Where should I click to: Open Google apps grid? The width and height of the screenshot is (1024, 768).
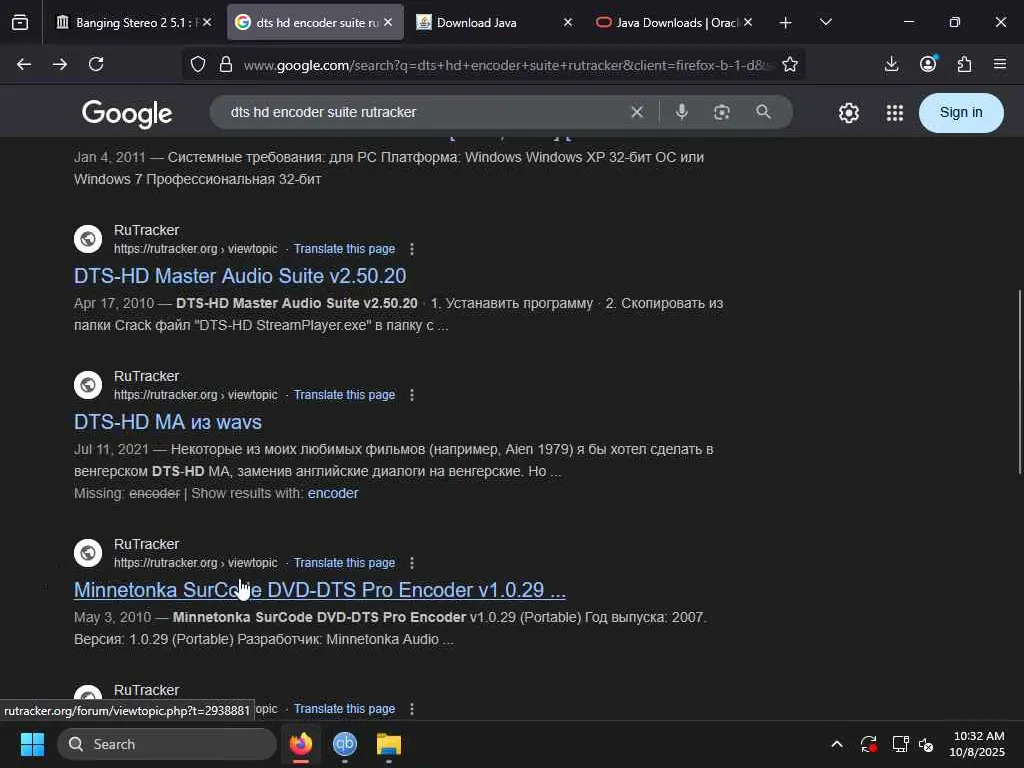895,113
